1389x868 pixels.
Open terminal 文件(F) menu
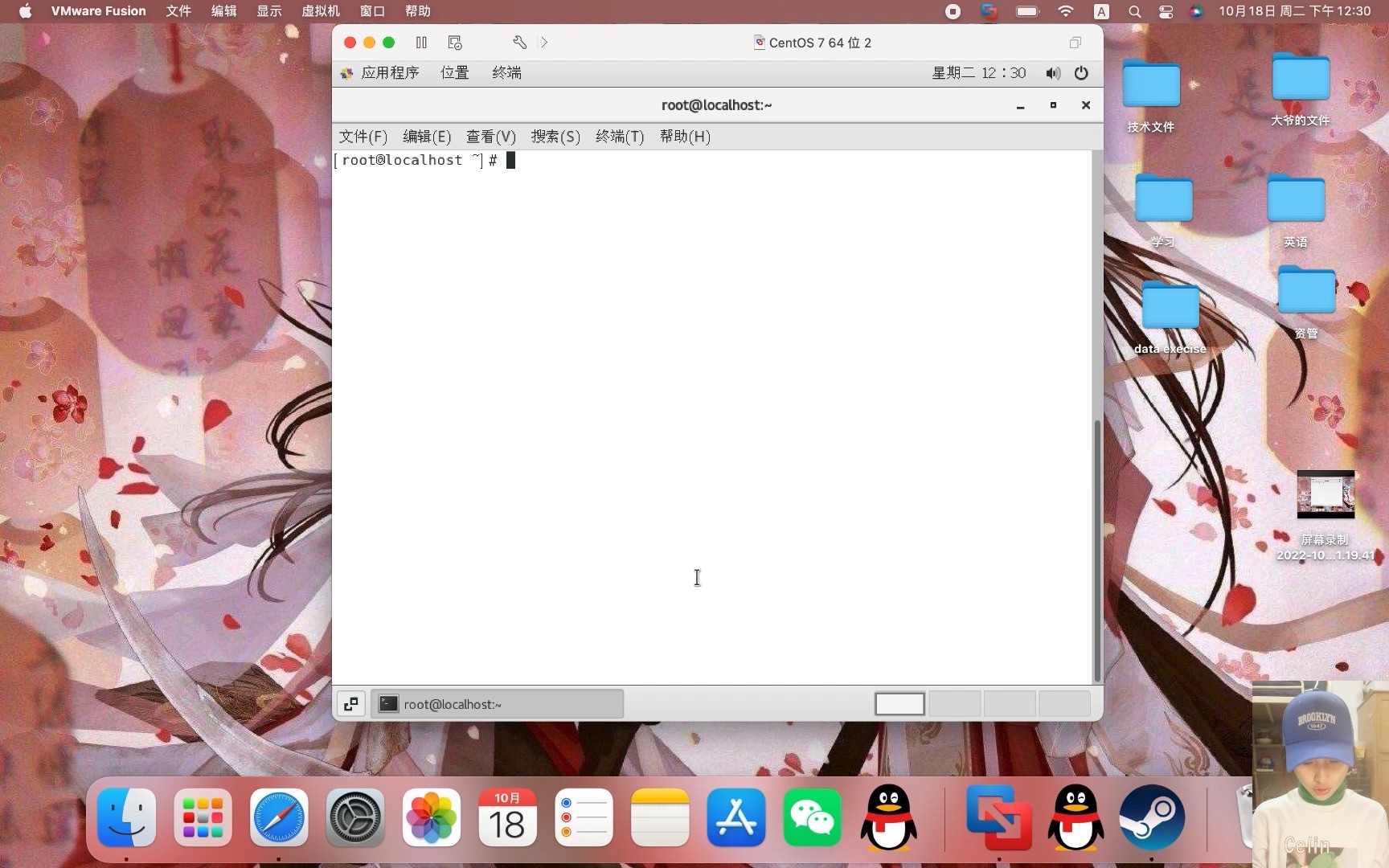(x=363, y=137)
